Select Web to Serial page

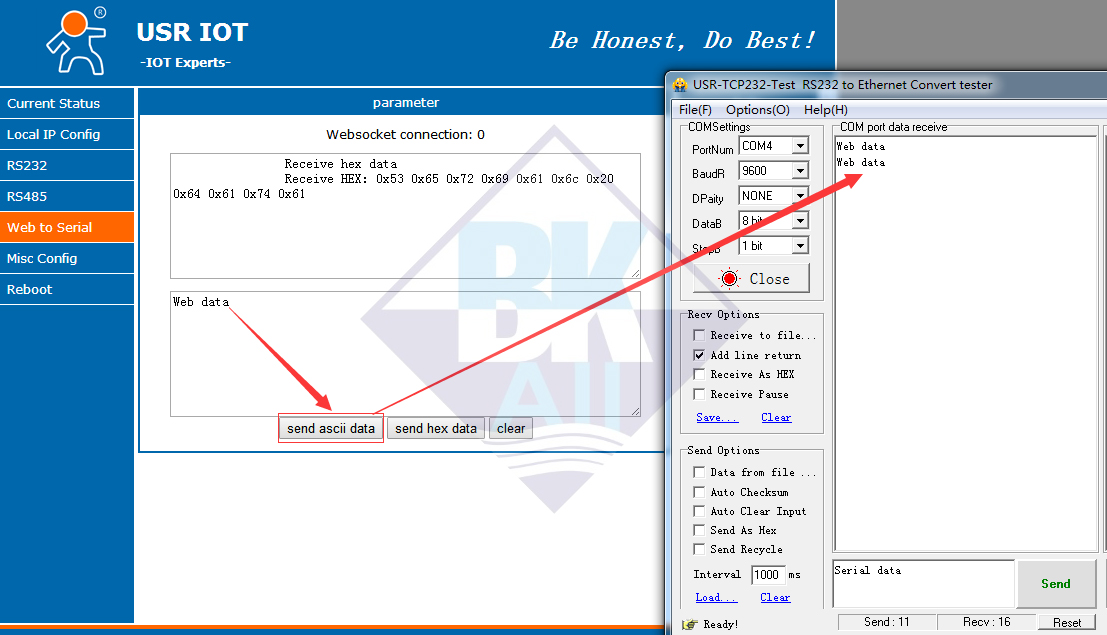67,227
